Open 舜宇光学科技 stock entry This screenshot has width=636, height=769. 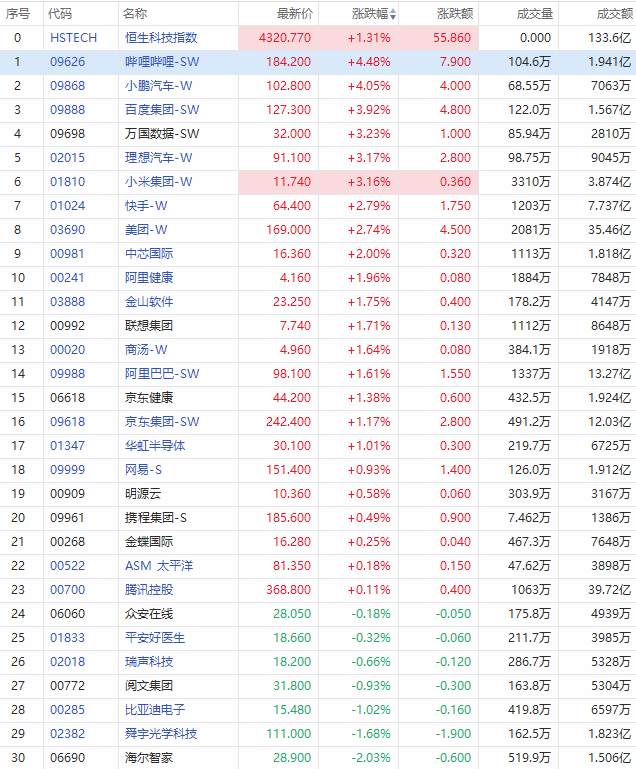pyautogui.click(x=161, y=735)
